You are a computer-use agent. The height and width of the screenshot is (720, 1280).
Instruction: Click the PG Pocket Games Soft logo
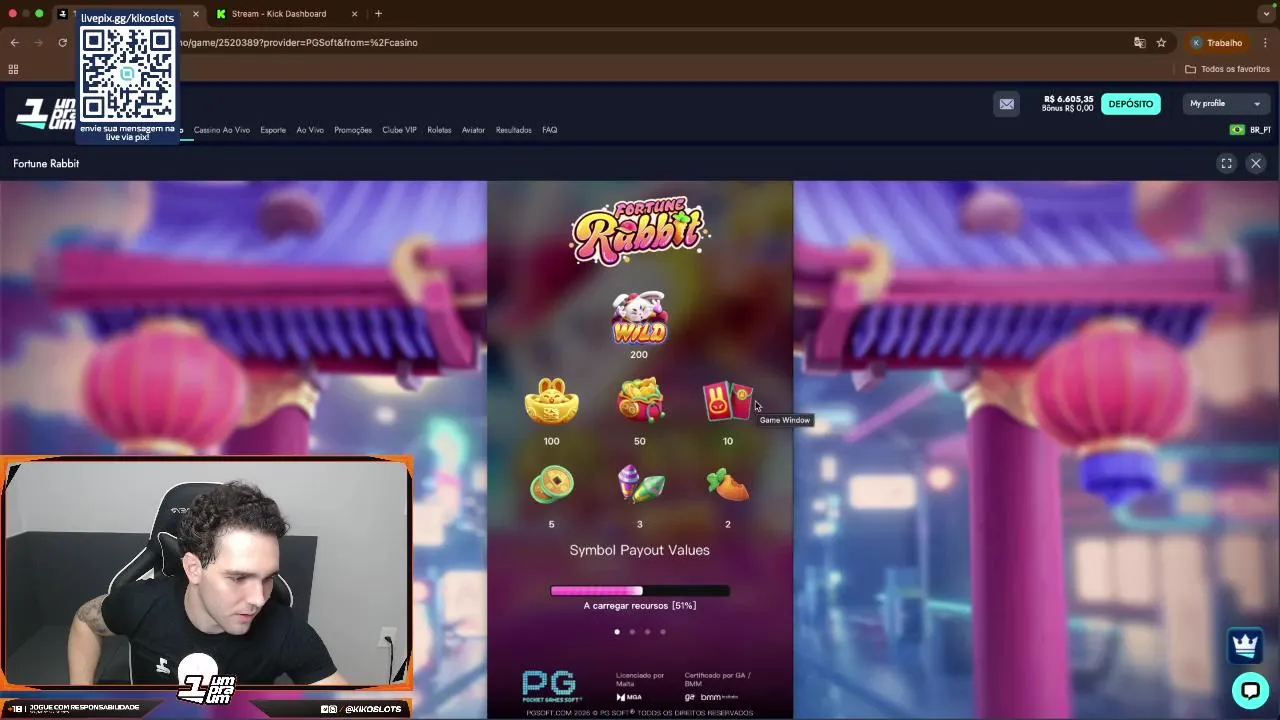[x=550, y=686]
